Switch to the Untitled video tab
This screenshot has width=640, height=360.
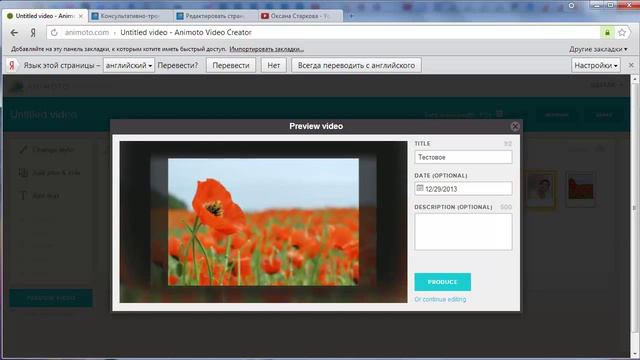[x=44, y=16]
